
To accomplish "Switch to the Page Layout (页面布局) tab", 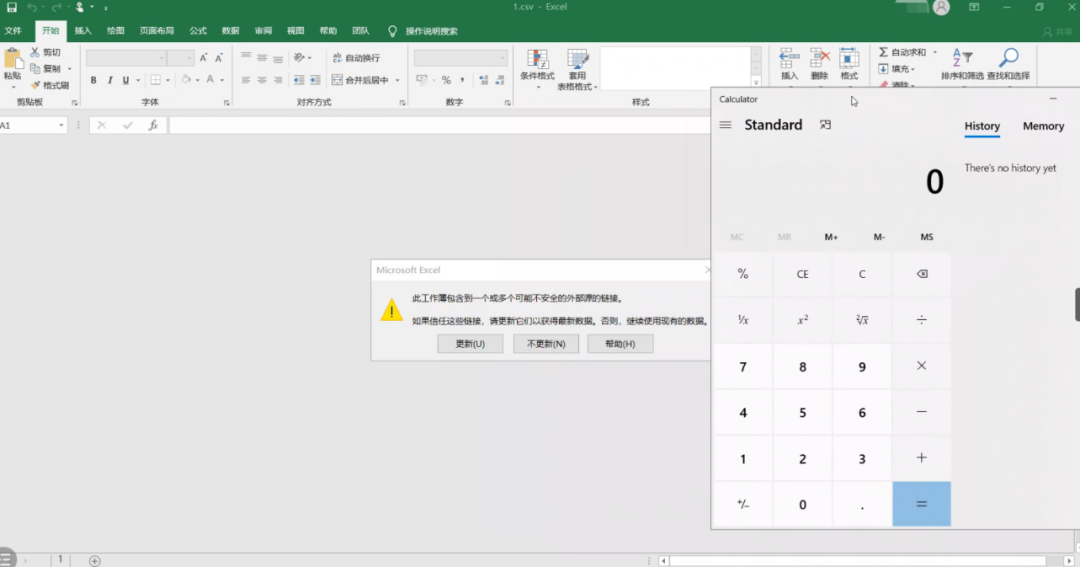I will click(x=157, y=31).
